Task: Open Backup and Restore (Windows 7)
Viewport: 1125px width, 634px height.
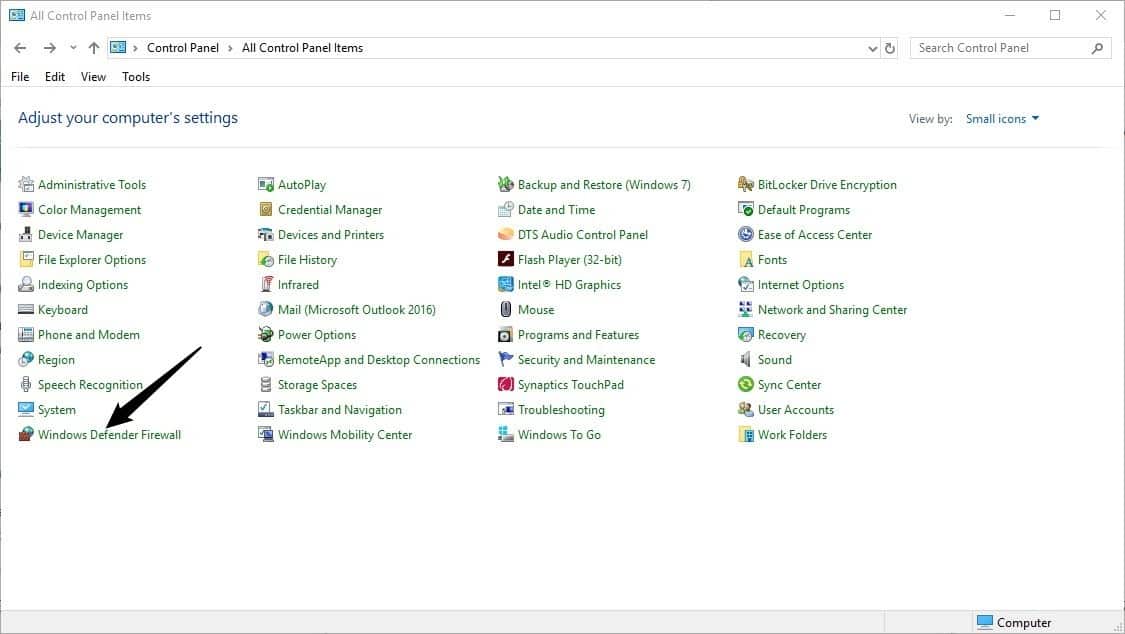Action: pyautogui.click(x=604, y=184)
